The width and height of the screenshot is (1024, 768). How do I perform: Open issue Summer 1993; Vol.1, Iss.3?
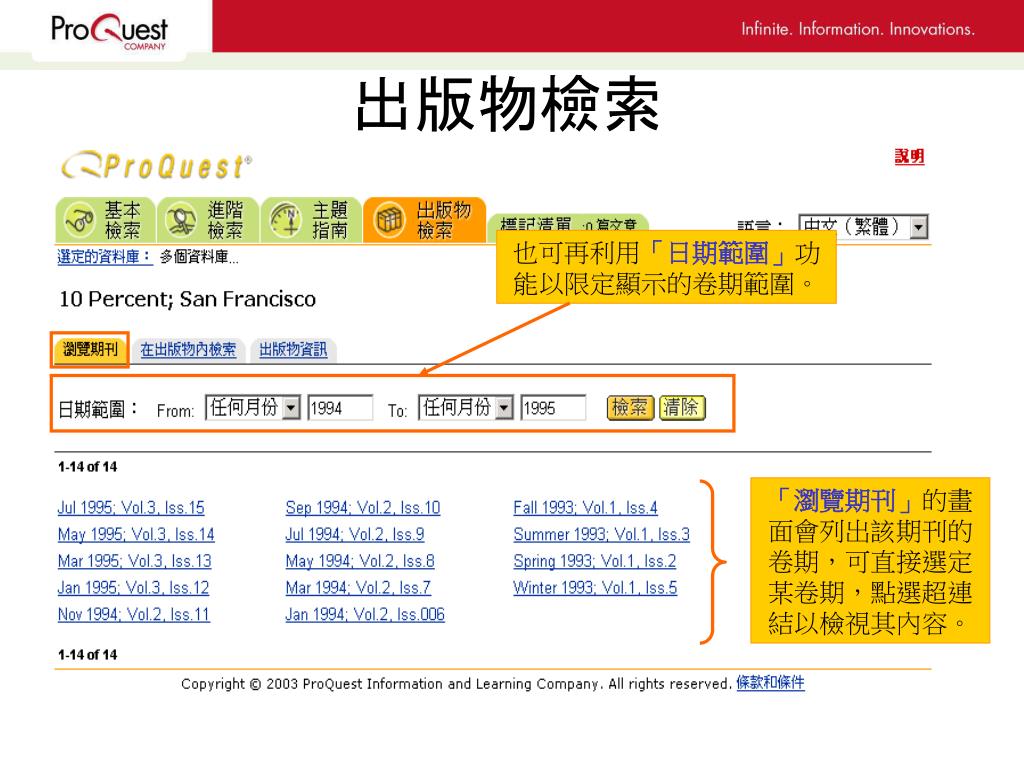[601, 534]
